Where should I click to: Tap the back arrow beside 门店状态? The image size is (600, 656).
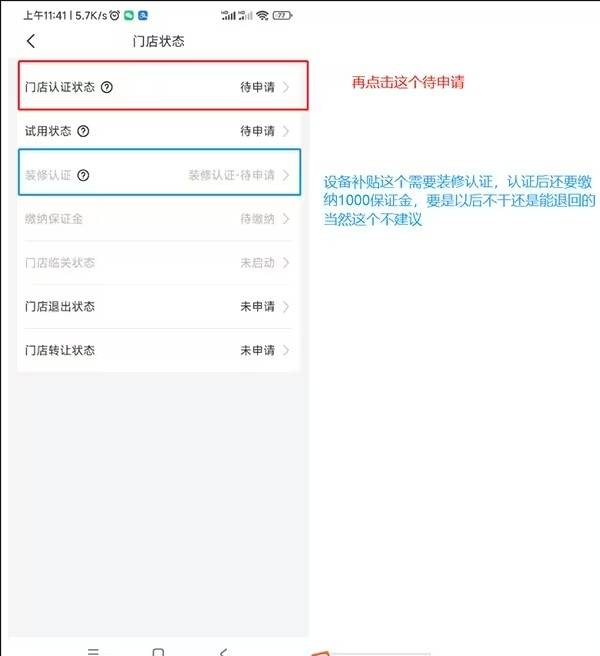[31, 41]
